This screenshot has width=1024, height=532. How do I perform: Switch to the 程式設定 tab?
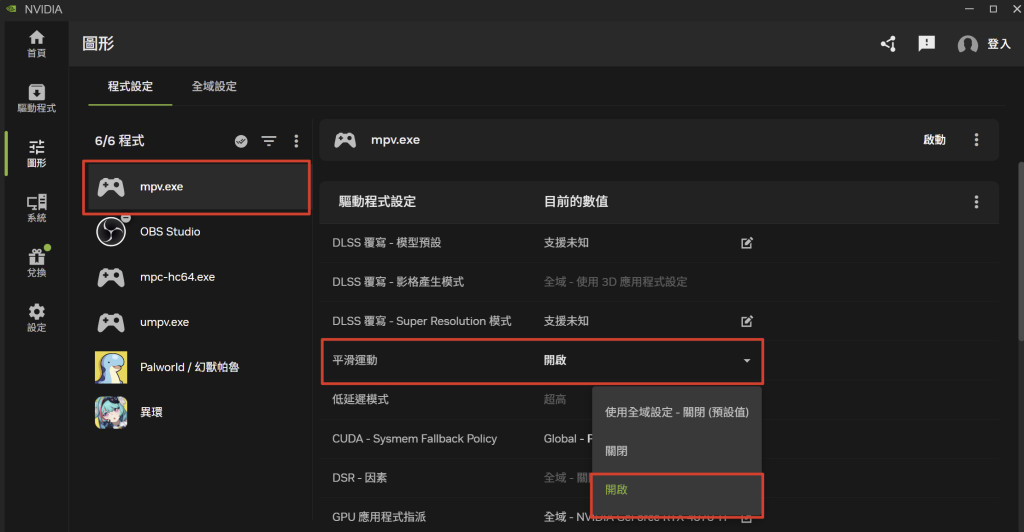(130, 86)
